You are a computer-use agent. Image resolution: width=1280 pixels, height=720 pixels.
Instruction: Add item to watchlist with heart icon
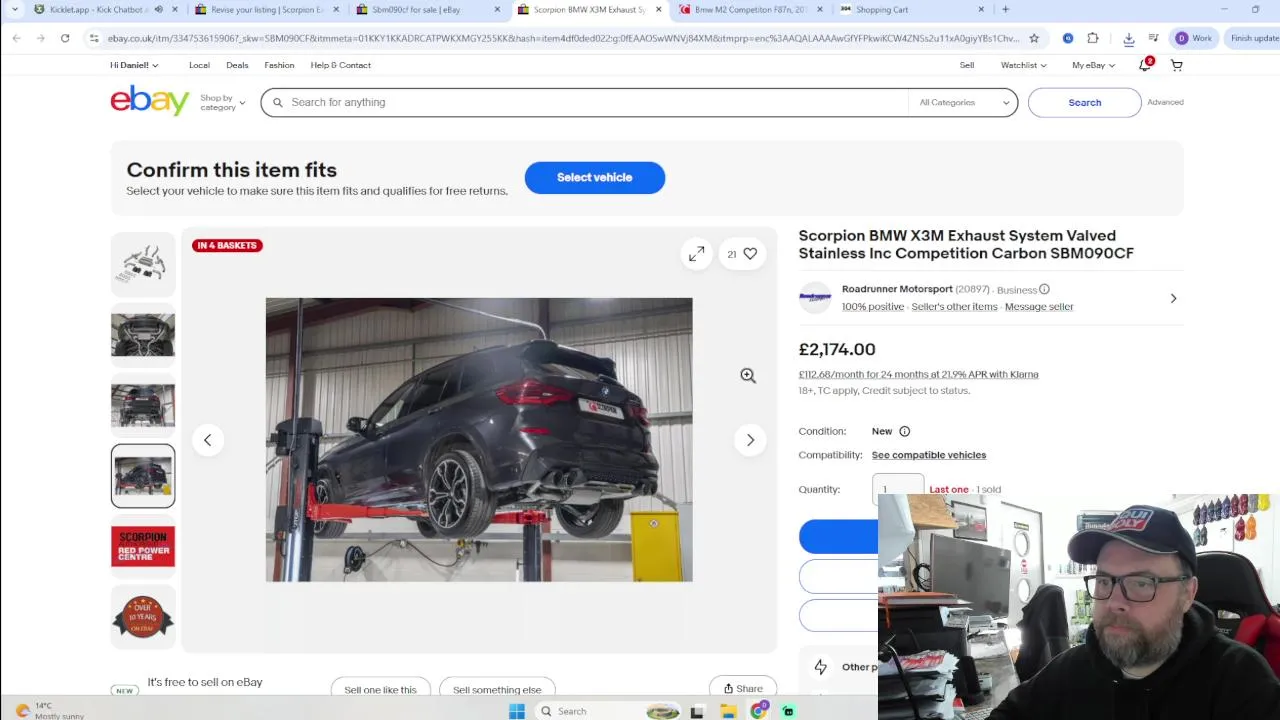click(x=750, y=254)
